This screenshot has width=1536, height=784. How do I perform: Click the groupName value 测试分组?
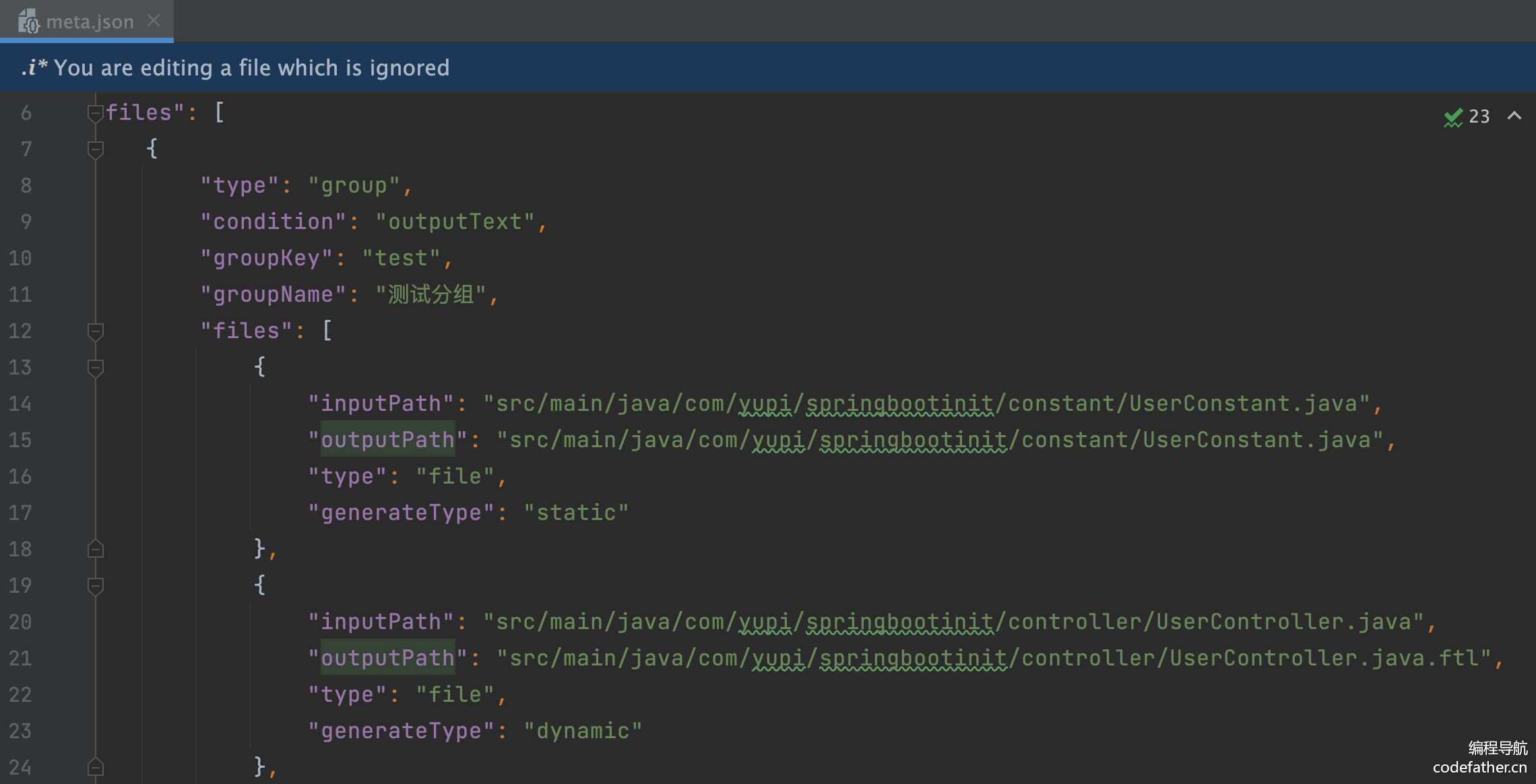tap(431, 294)
